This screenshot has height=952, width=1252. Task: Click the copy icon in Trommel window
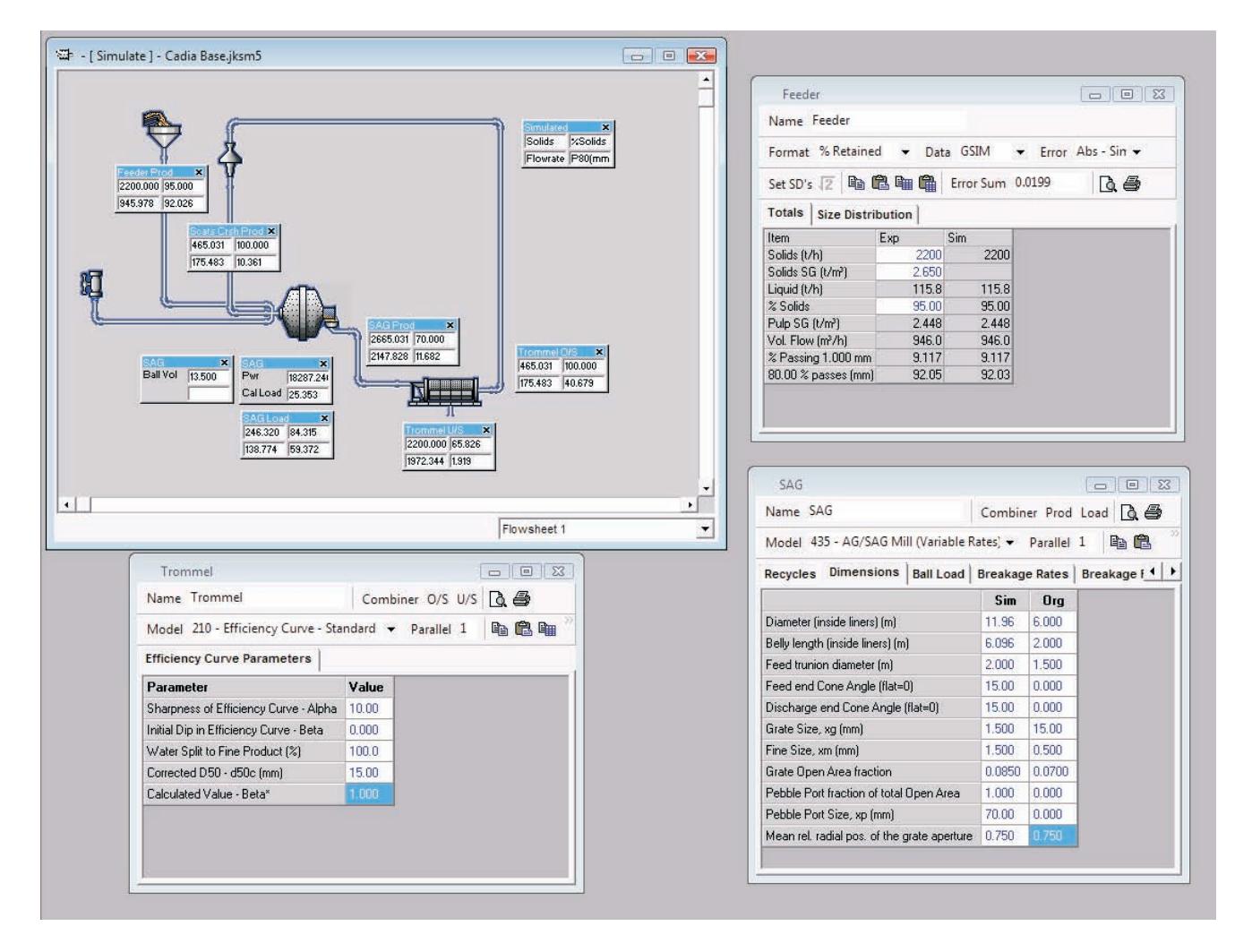pos(500,629)
